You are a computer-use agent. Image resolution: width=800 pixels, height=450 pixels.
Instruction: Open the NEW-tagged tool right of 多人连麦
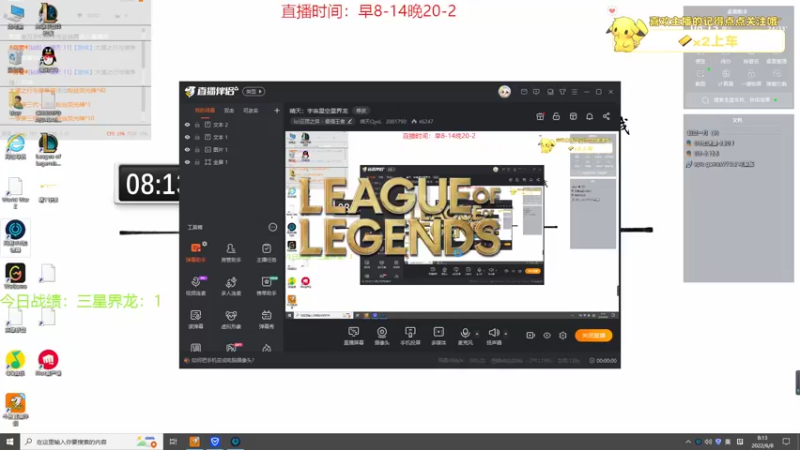pyautogui.click(x=266, y=286)
